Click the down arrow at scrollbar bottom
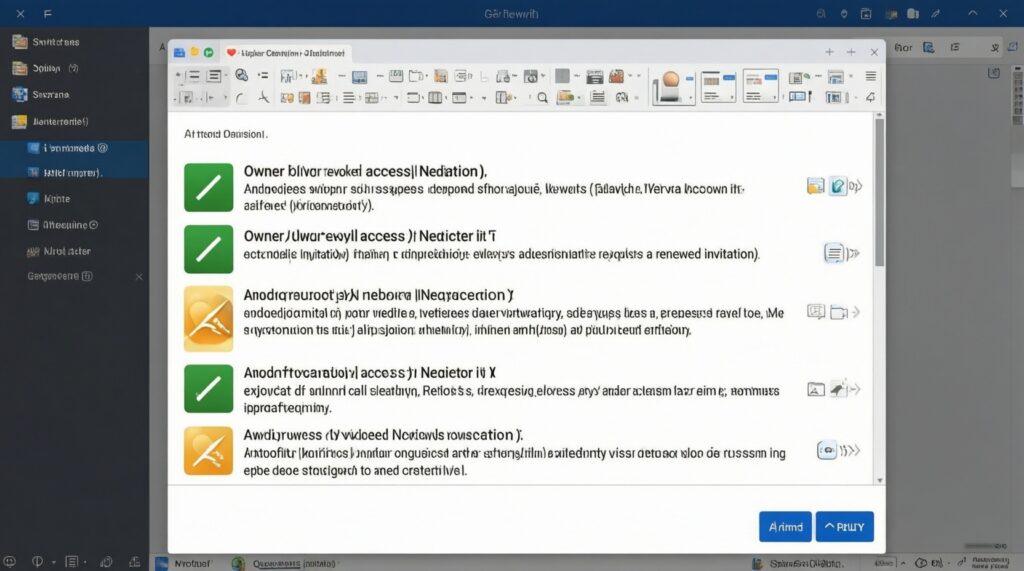This screenshot has height=571, width=1024. tap(880, 479)
